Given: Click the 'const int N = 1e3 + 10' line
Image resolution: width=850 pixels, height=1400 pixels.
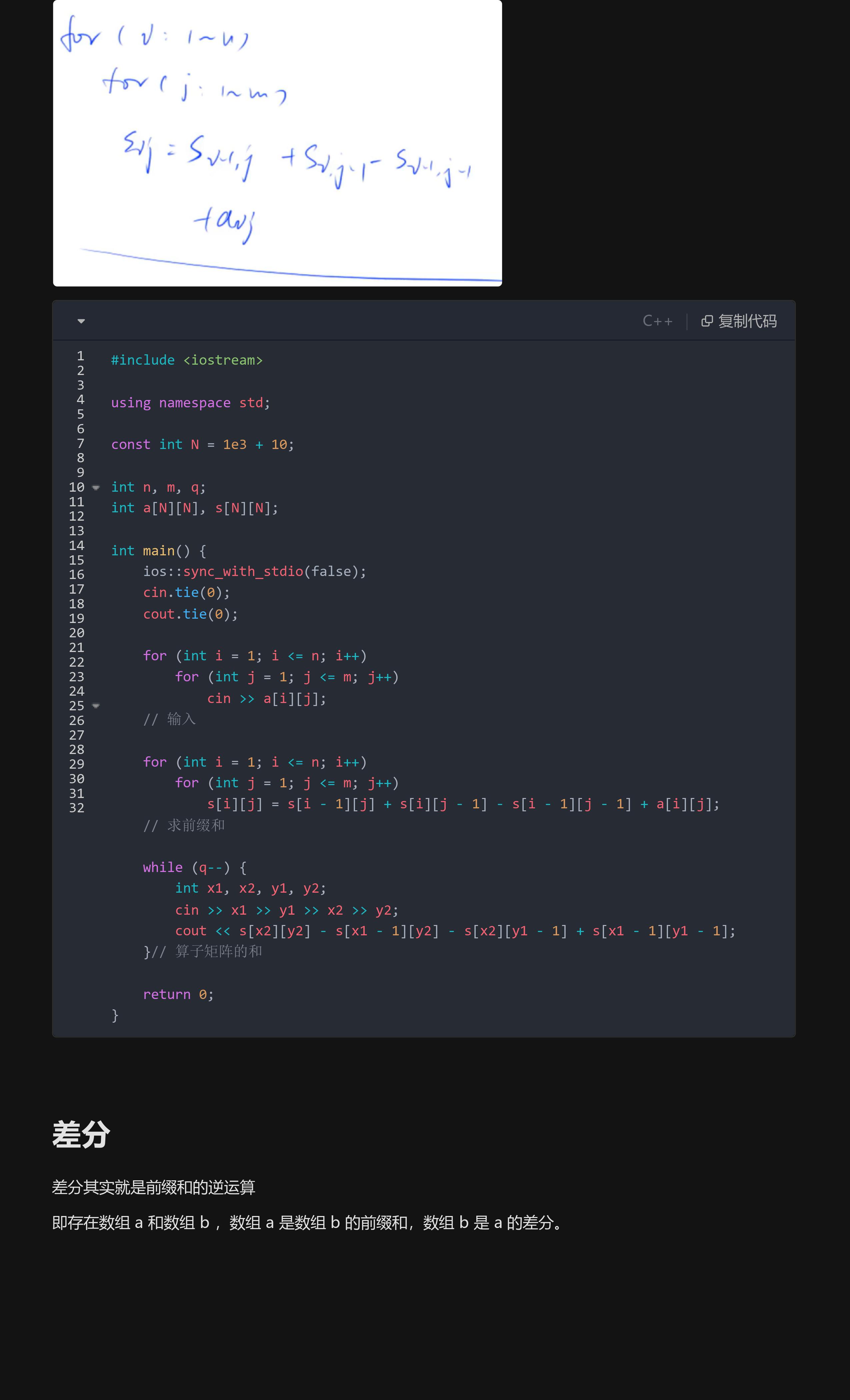Looking at the screenshot, I should (x=202, y=444).
